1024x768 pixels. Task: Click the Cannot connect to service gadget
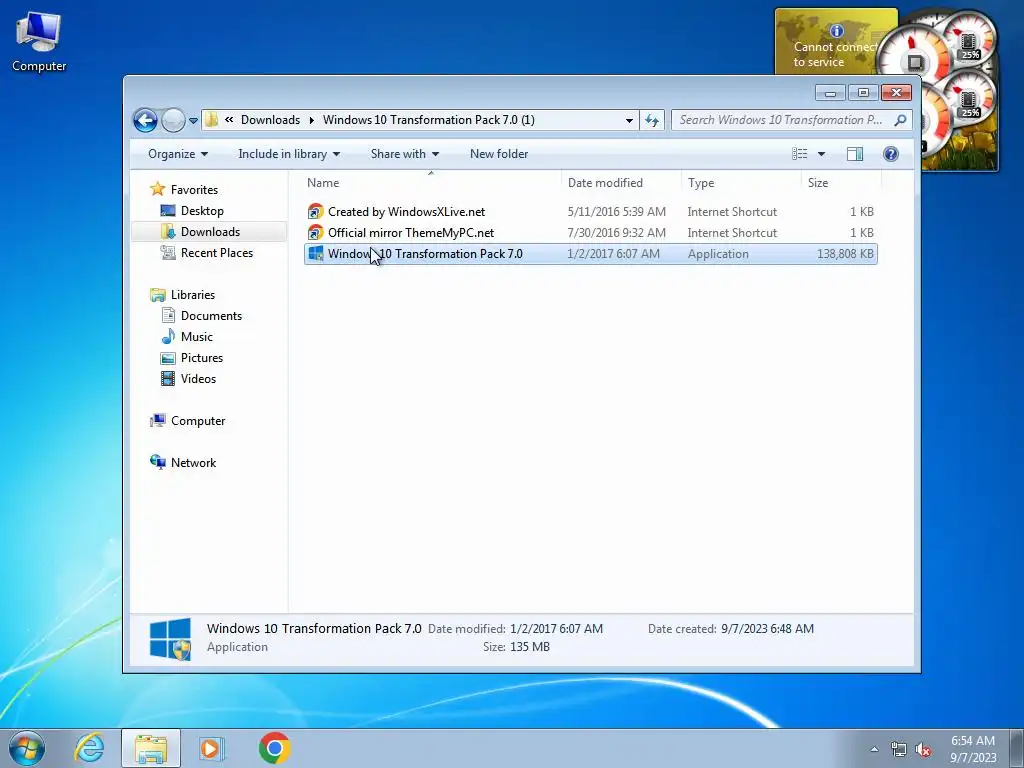tap(829, 42)
